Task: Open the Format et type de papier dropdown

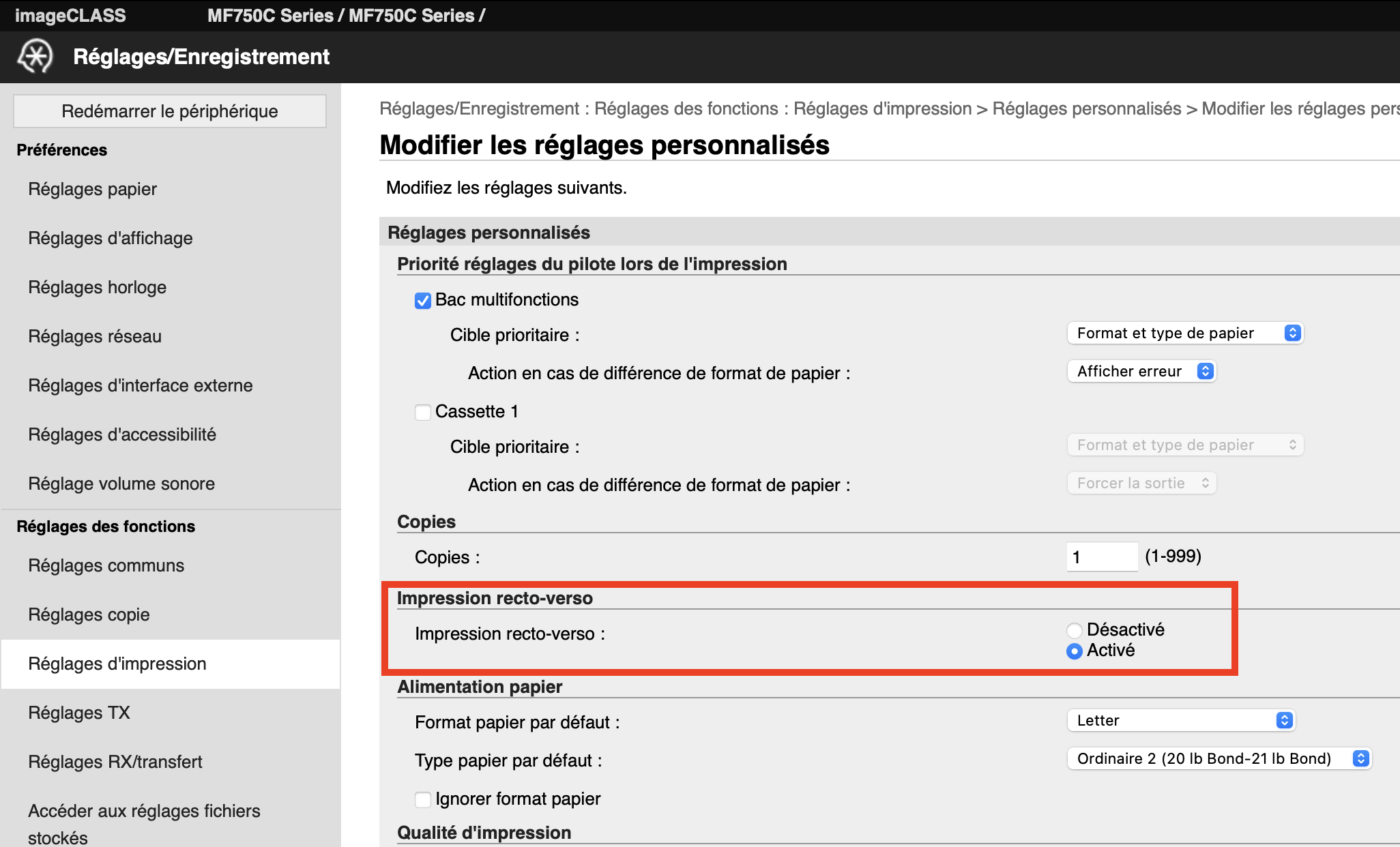Action: tap(1185, 333)
